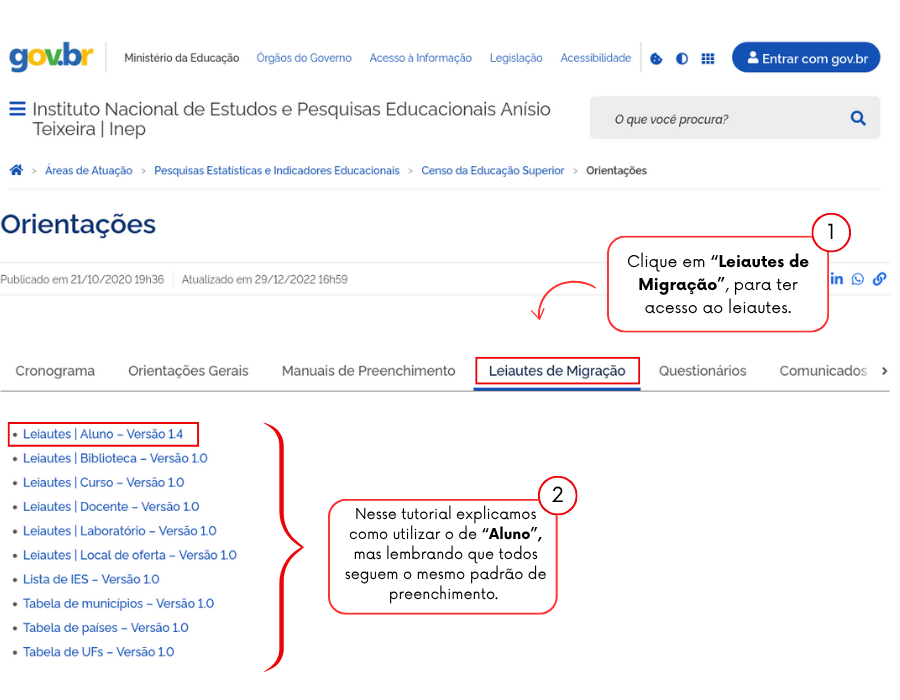
Task: Switch to the Leiautes de Migração tab
Action: click(557, 371)
